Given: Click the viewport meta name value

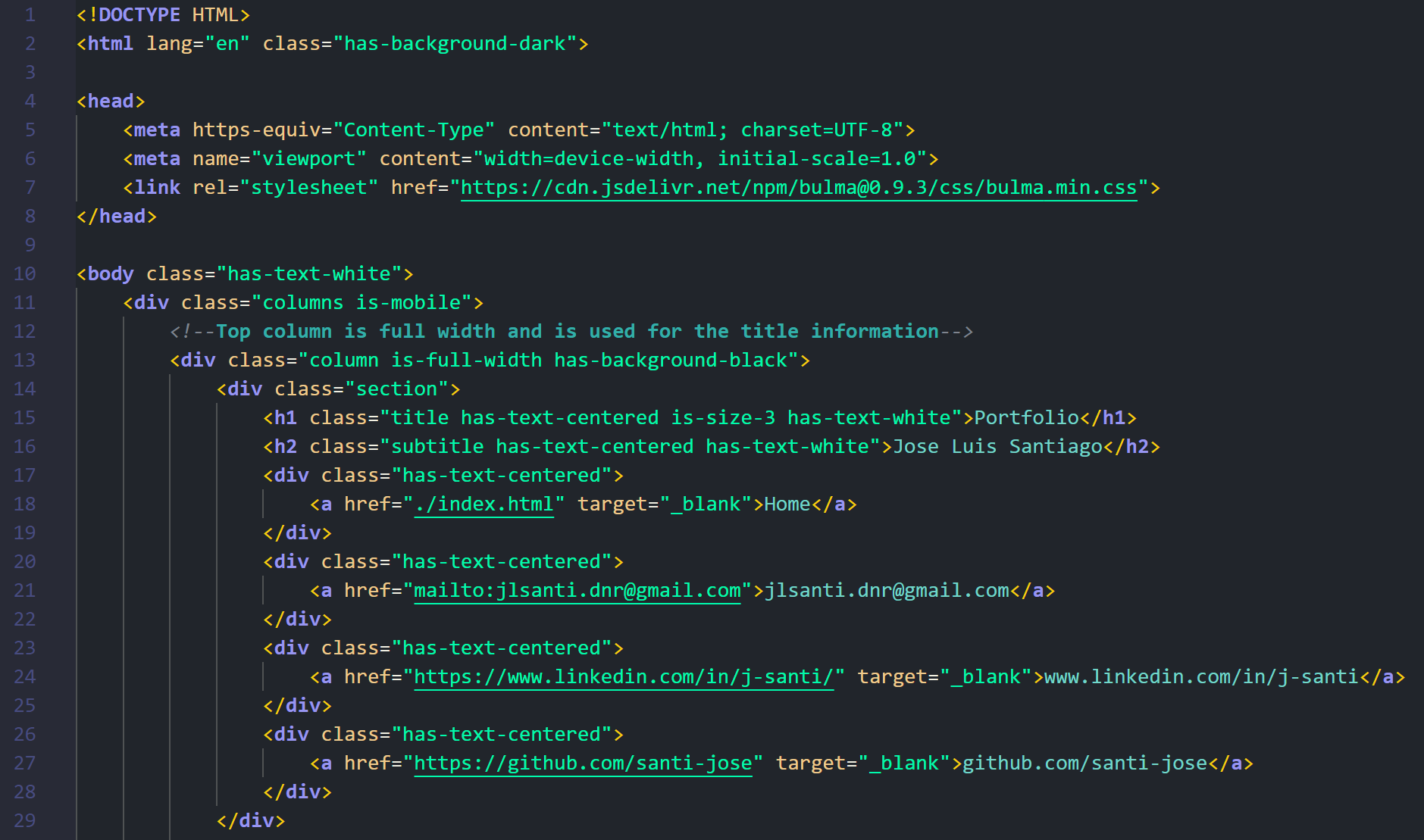Looking at the screenshot, I should 308,159.
